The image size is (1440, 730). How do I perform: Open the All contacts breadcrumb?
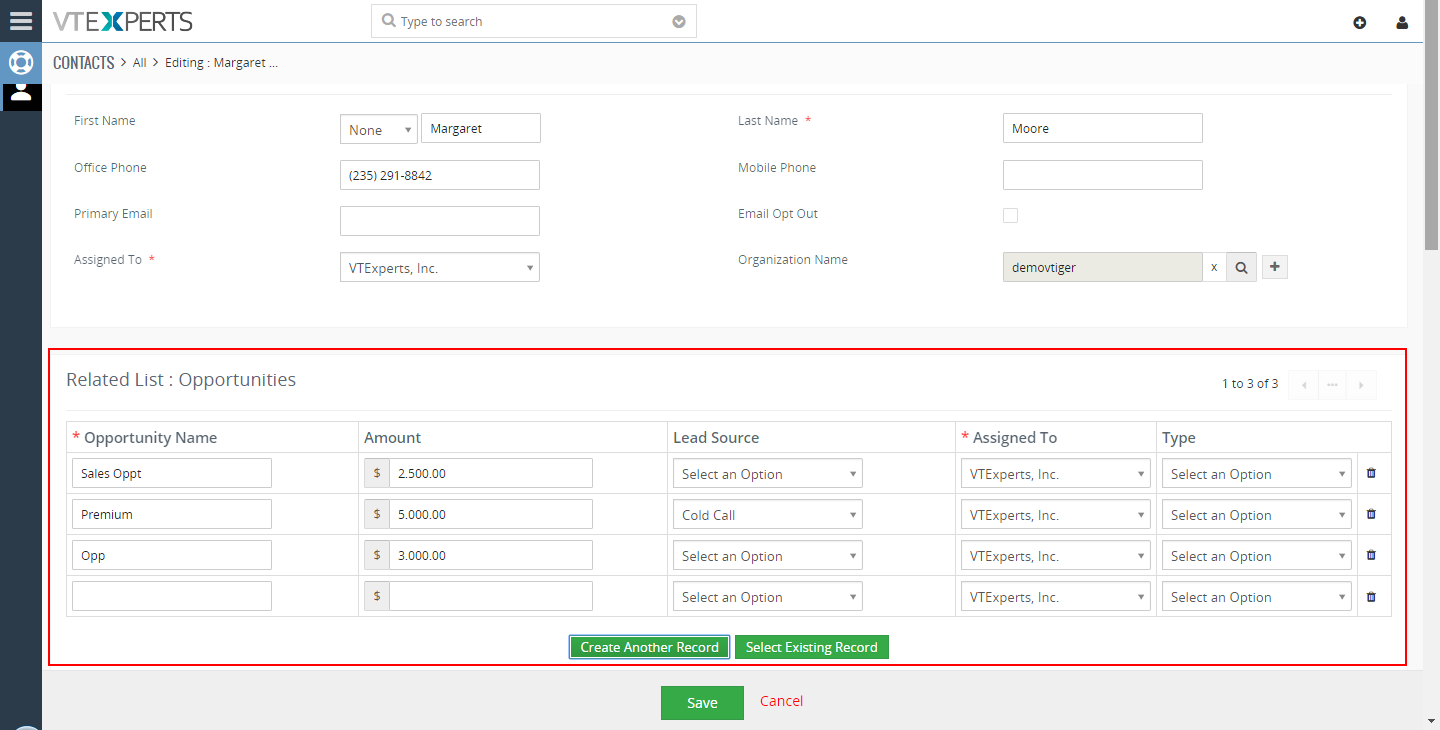click(139, 62)
